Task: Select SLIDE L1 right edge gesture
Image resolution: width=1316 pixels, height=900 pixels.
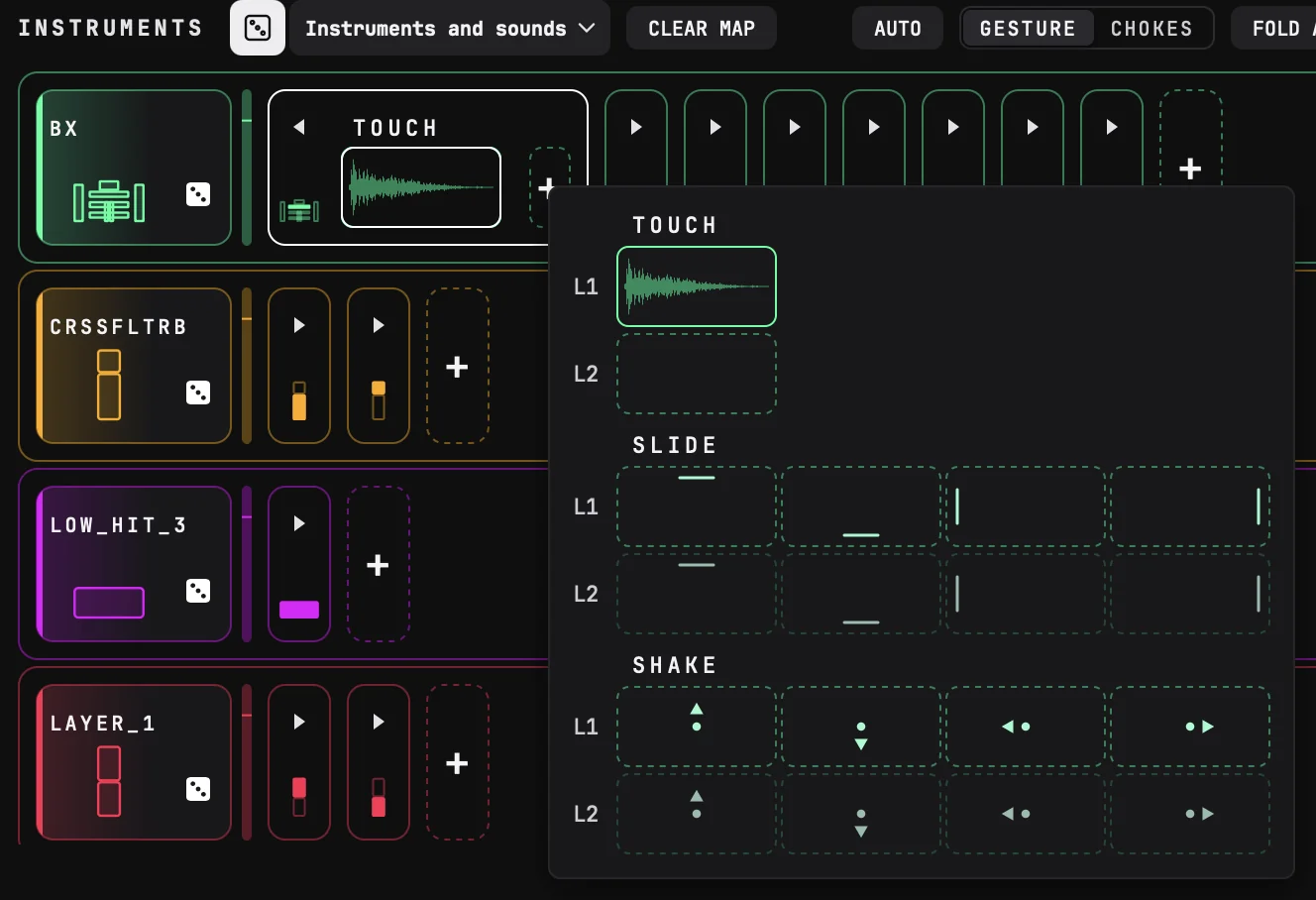Action: [x=1190, y=506]
